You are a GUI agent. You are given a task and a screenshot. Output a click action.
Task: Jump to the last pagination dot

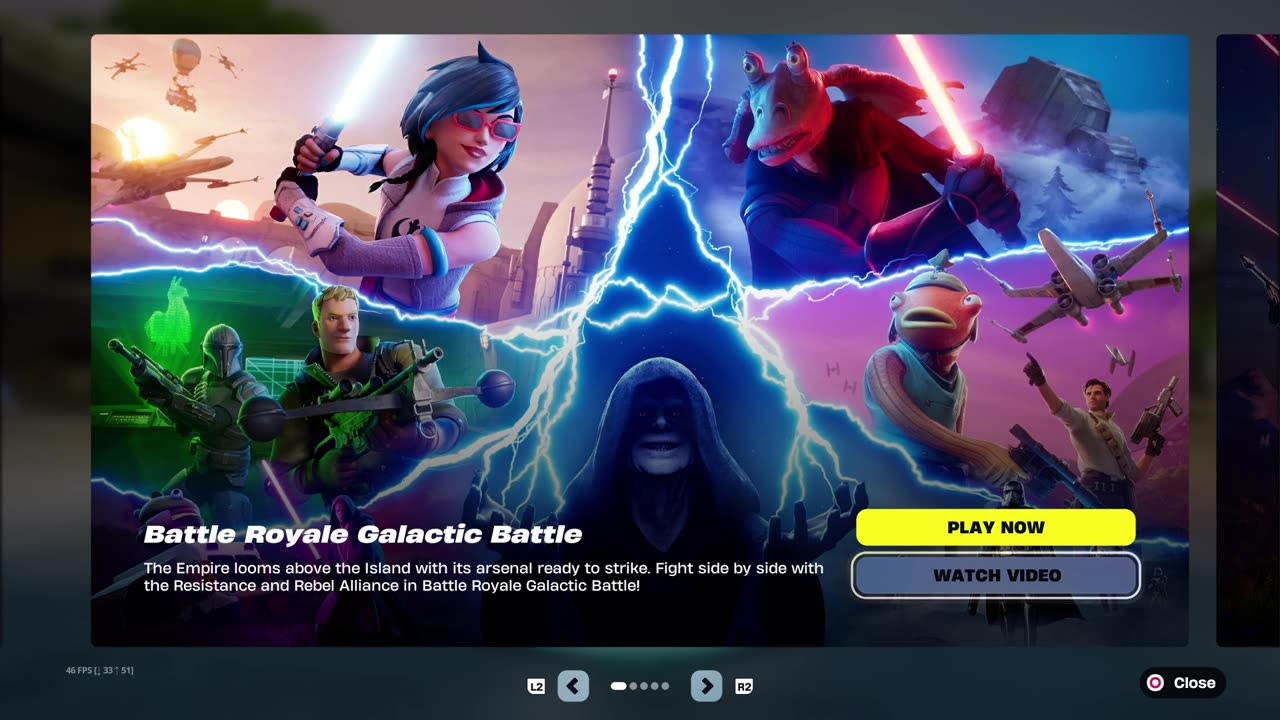pyautogui.click(x=665, y=686)
